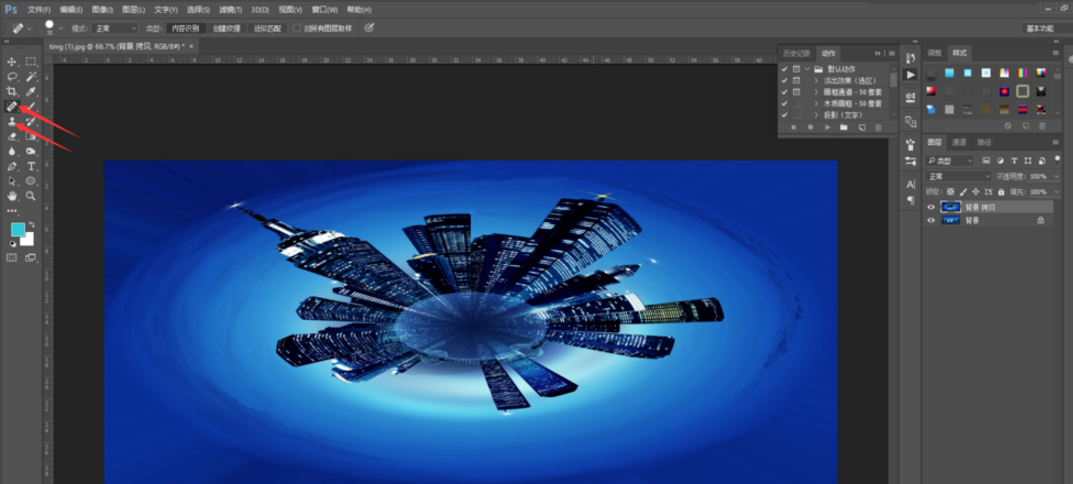Click the 近似匹配 type button
Viewport: 1073px width, 484px height.
(268, 28)
